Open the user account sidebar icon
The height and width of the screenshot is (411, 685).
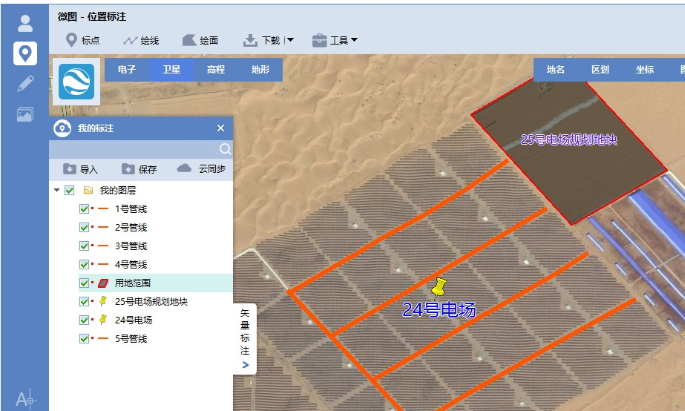click(25, 23)
